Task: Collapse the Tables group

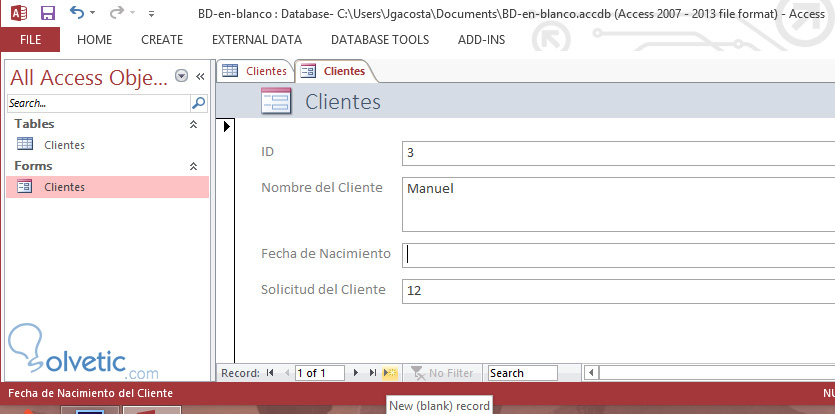Action: pyautogui.click(x=193, y=124)
